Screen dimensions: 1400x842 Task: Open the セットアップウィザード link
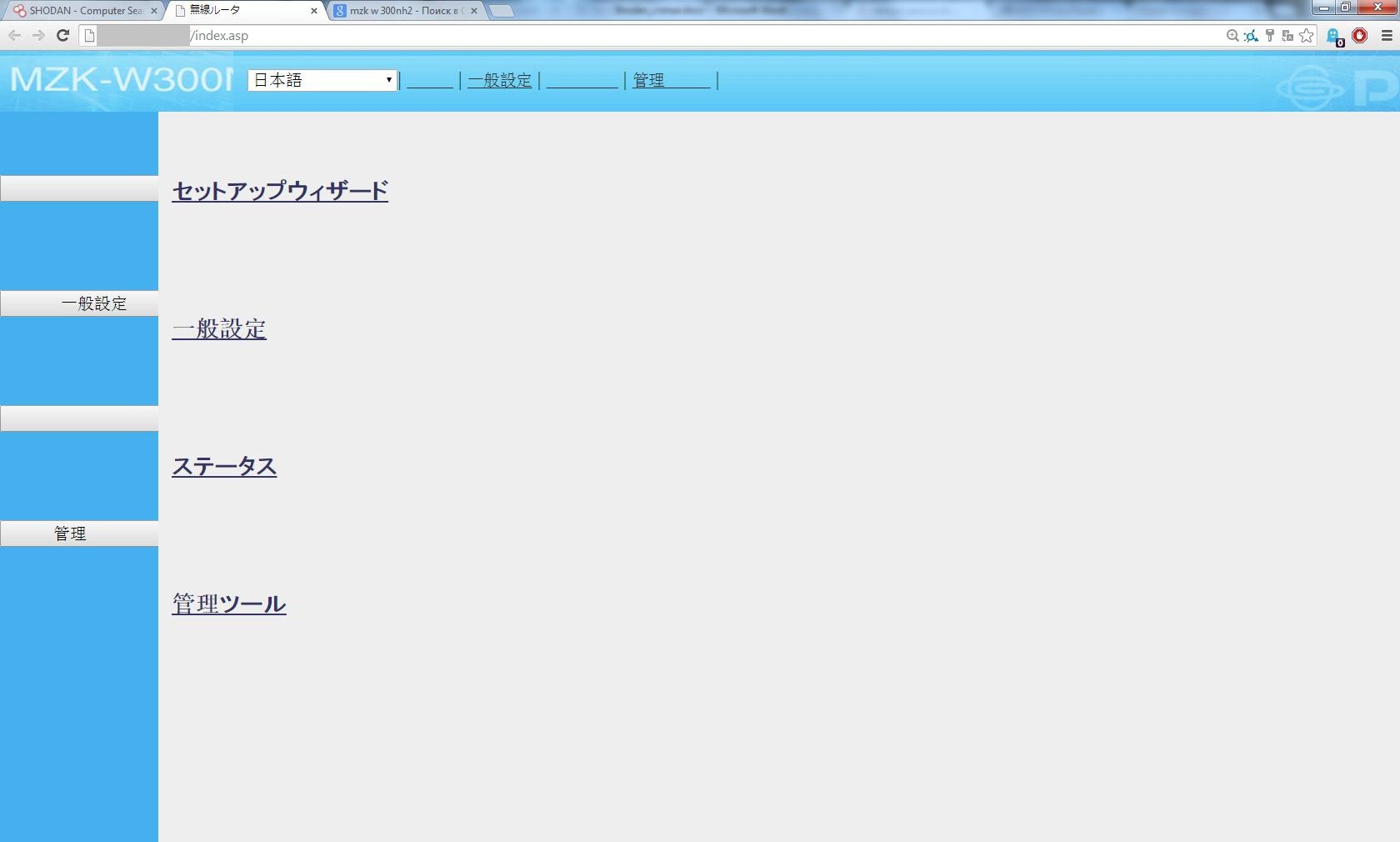click(280, 191)
